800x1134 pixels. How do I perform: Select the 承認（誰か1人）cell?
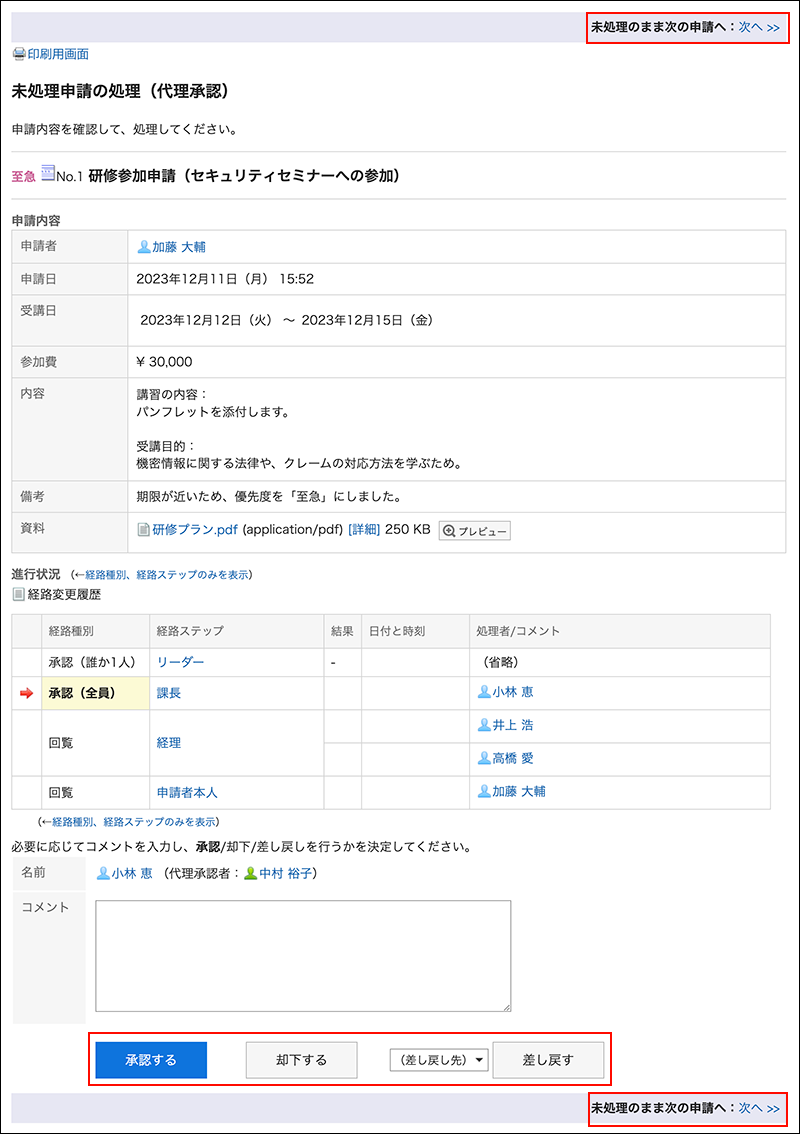(95, 662)
